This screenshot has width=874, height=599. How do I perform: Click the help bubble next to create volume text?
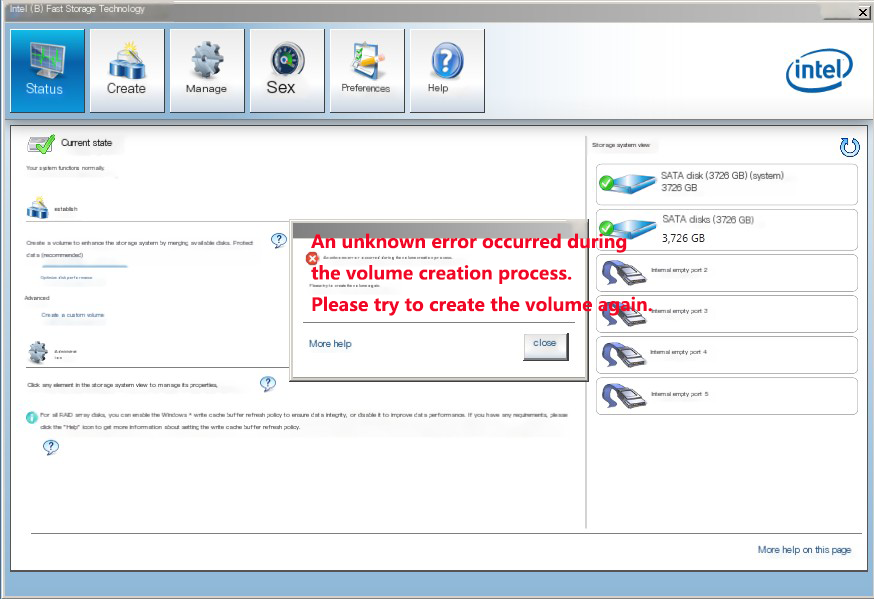tap(279, 240)
